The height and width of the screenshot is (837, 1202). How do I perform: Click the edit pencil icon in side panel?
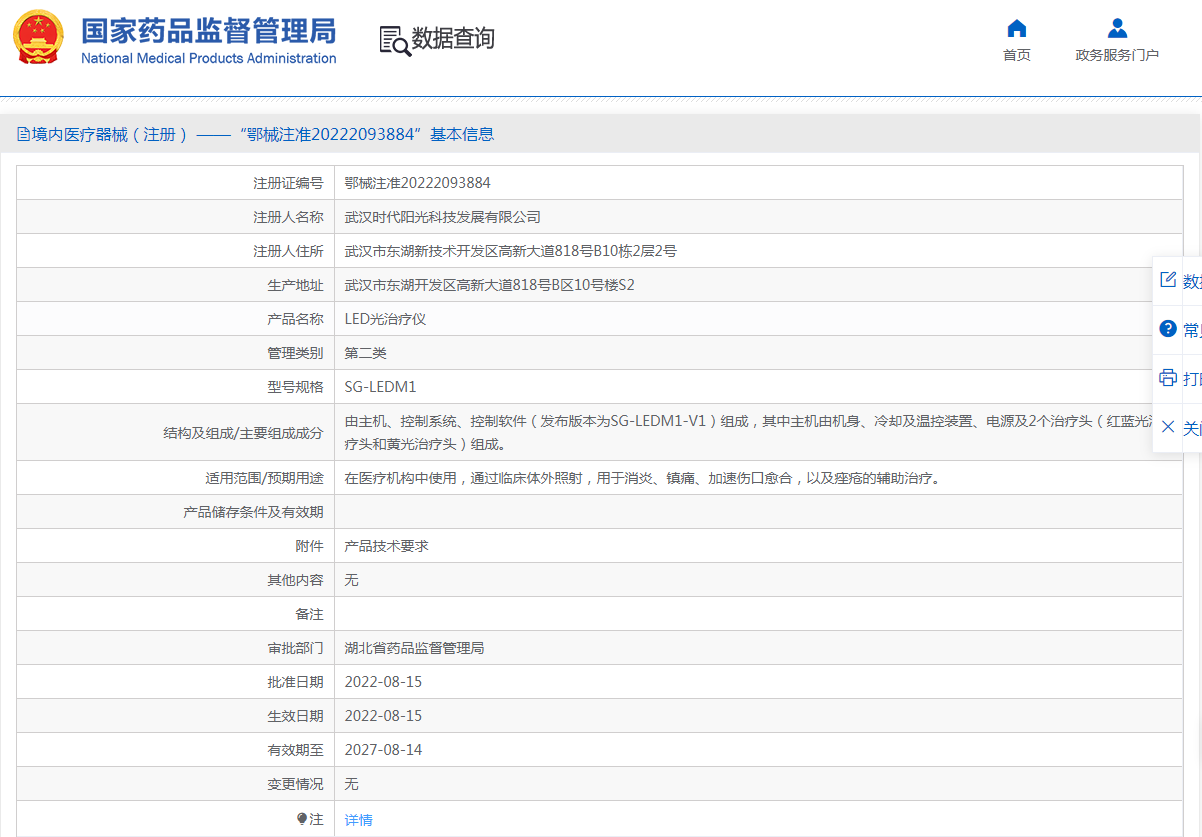[1167, 280]
